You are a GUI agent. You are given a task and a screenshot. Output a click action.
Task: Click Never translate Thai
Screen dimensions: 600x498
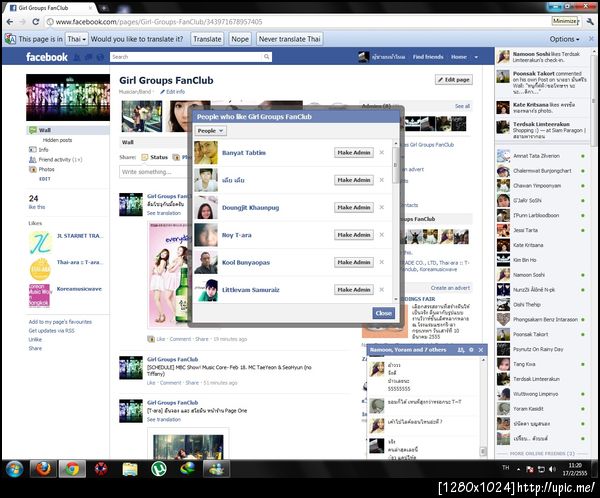click(289, 39)
